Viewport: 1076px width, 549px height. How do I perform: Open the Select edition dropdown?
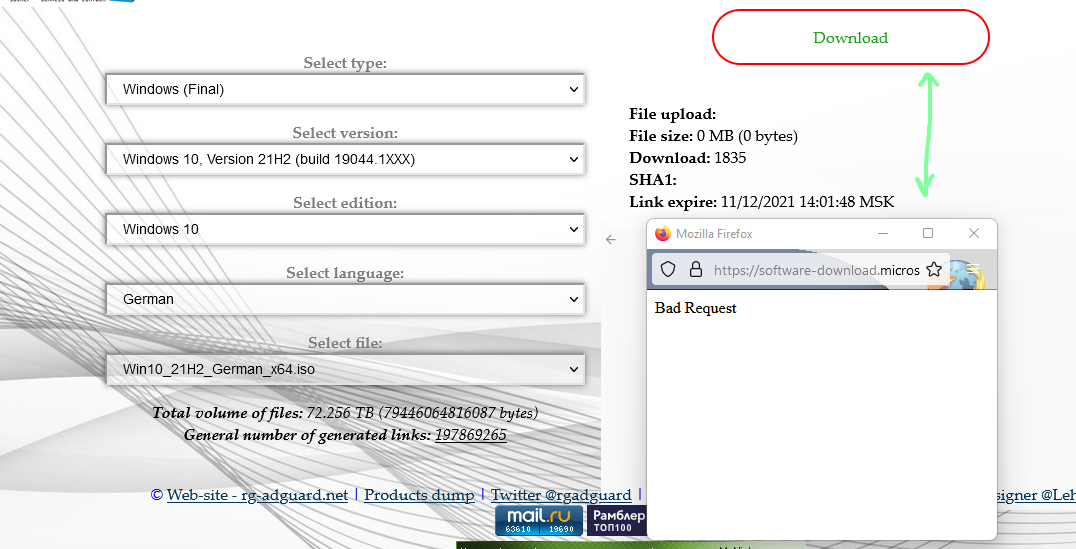pyautogui.click(x=345, y=229)
